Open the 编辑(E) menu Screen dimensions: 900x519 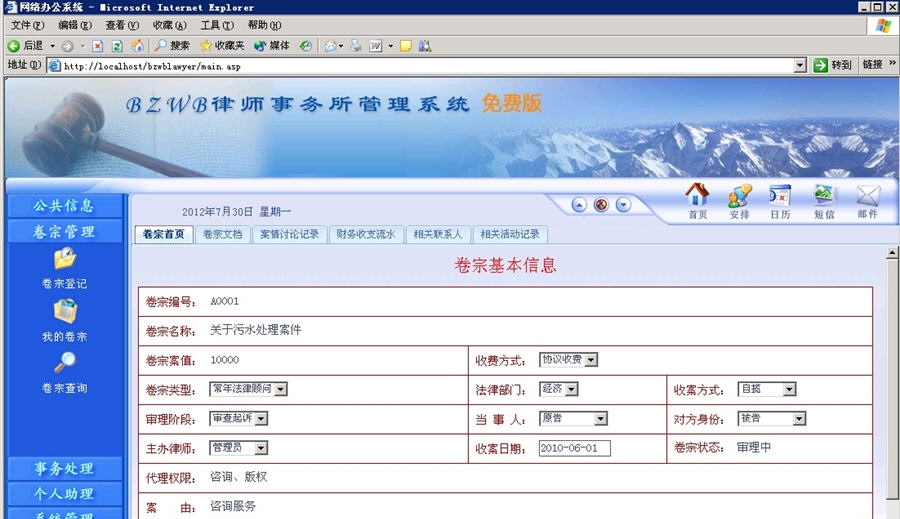75,25
